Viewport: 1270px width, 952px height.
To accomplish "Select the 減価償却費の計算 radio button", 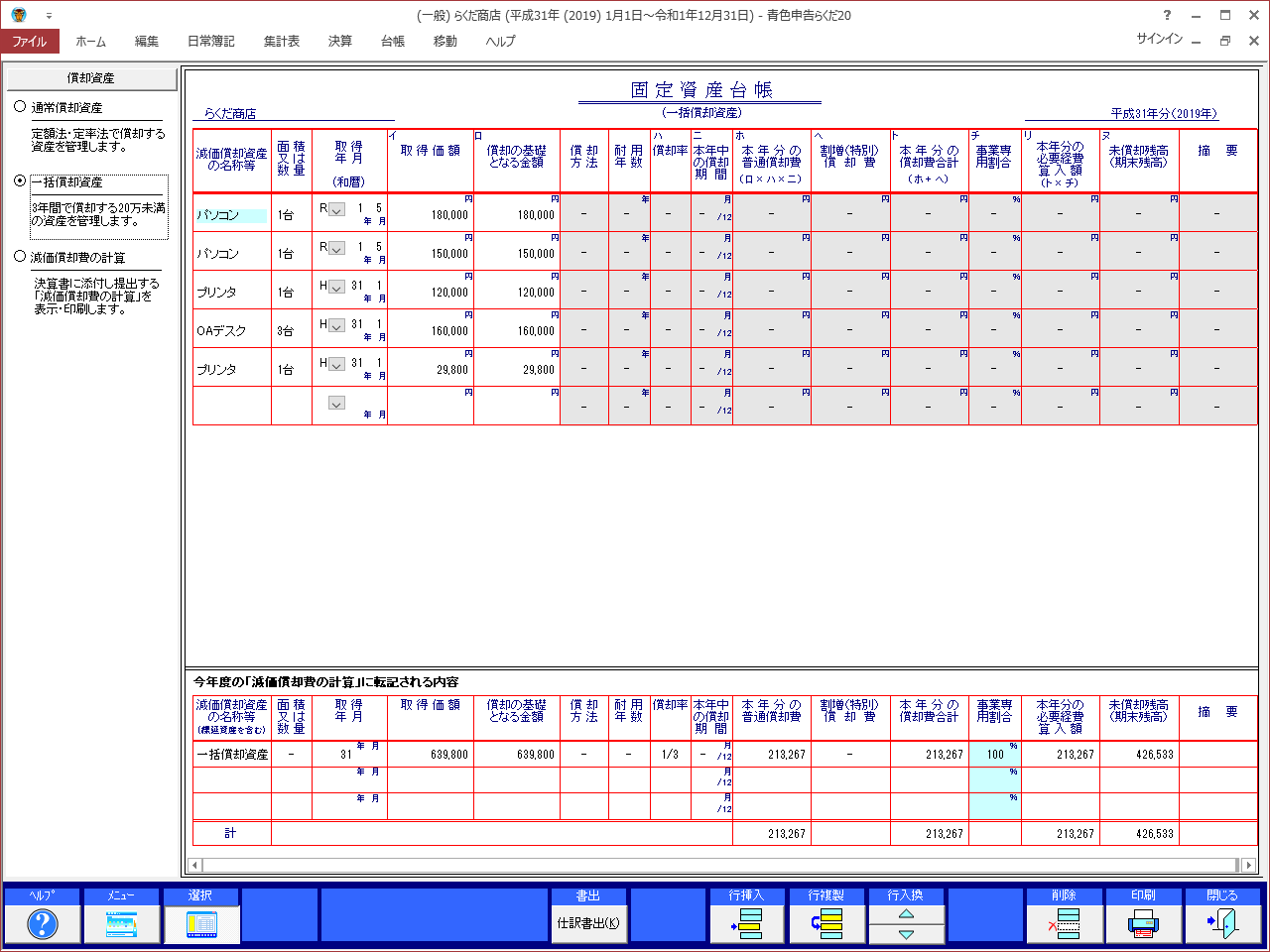I will point(20,257).
